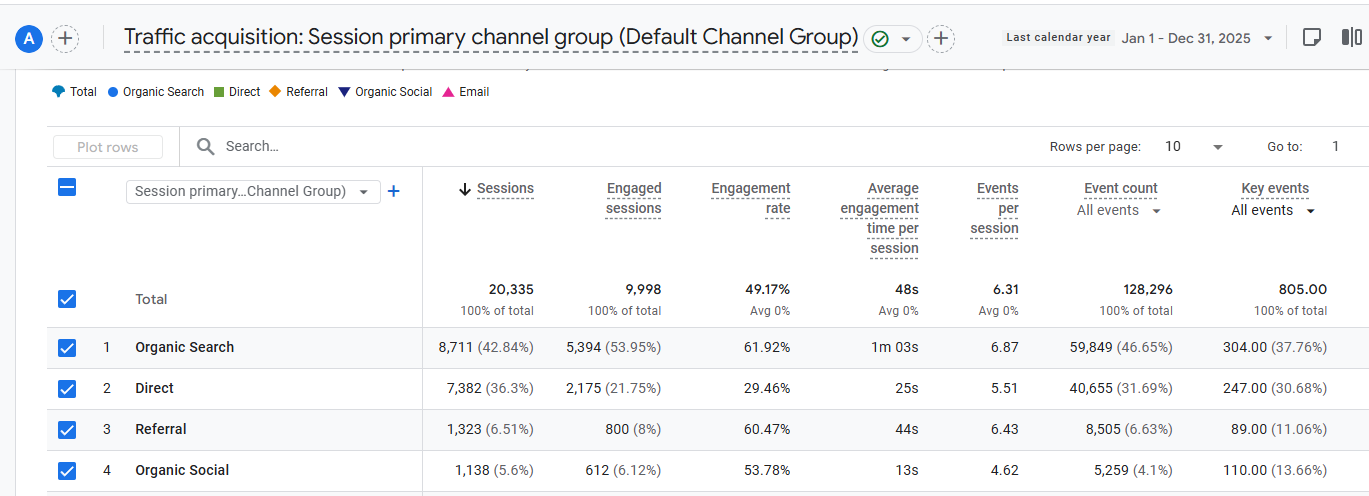Uncheck the Direct row checkbox
This screenshot has width=1369, height=496.
pyautogui.click(x=67, y=389)
